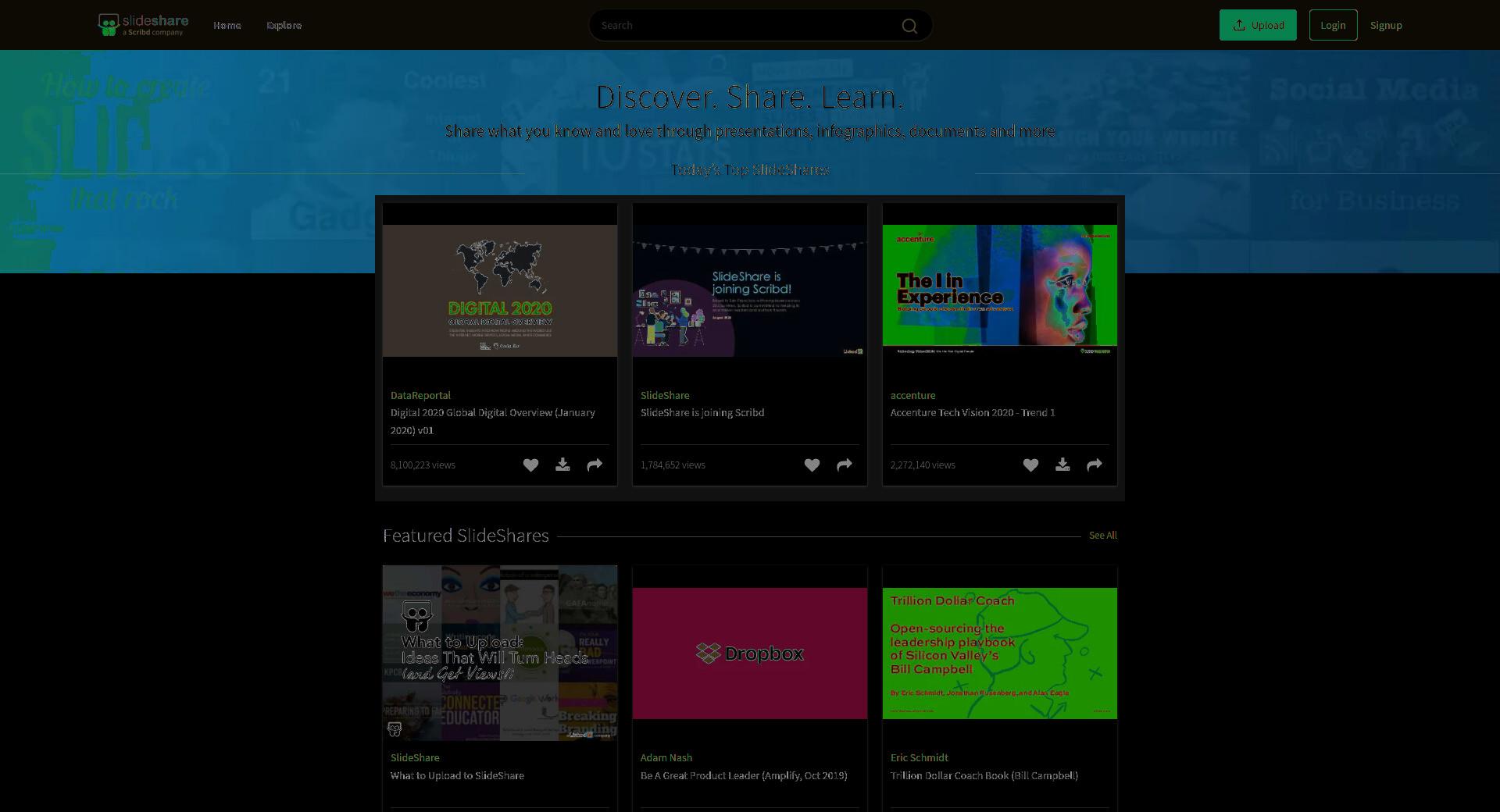Screen dimensions: 1500x812
Task: Open The I in Experience thumbnail
Action: click(x=1000, y=290)
